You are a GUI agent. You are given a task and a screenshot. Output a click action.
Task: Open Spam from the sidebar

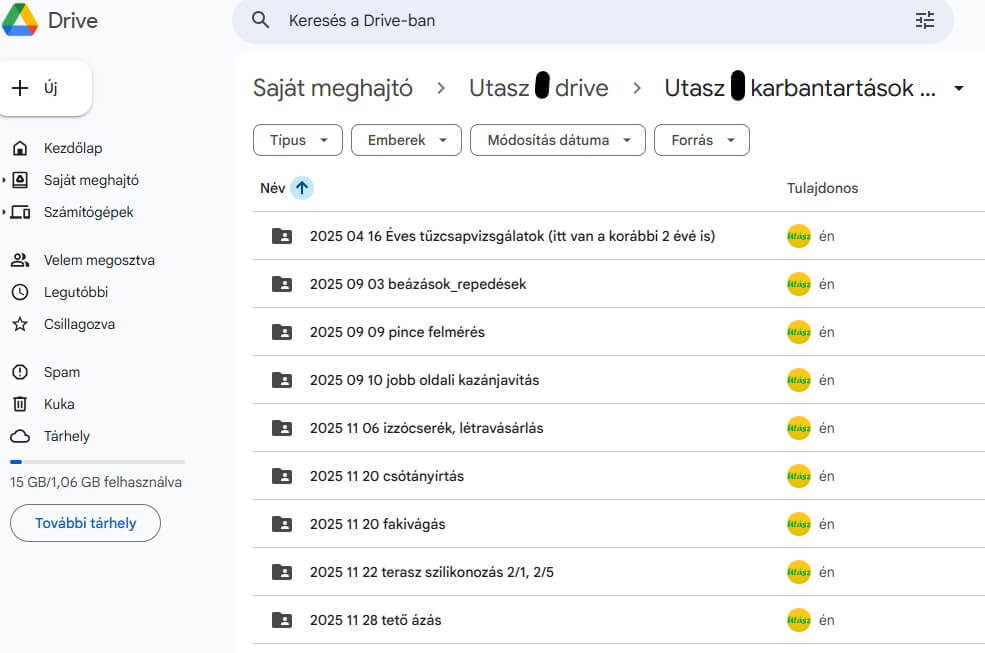pos(61,372)
